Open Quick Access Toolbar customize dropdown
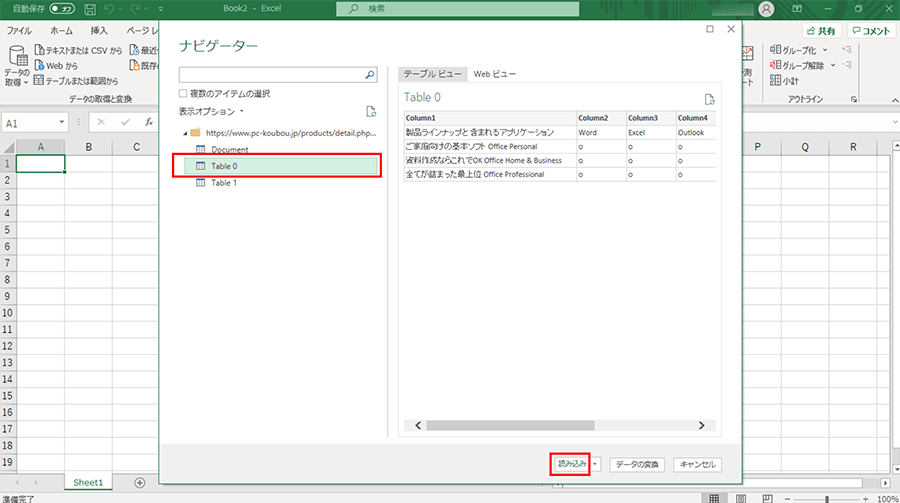 click(x=161, y=9)
